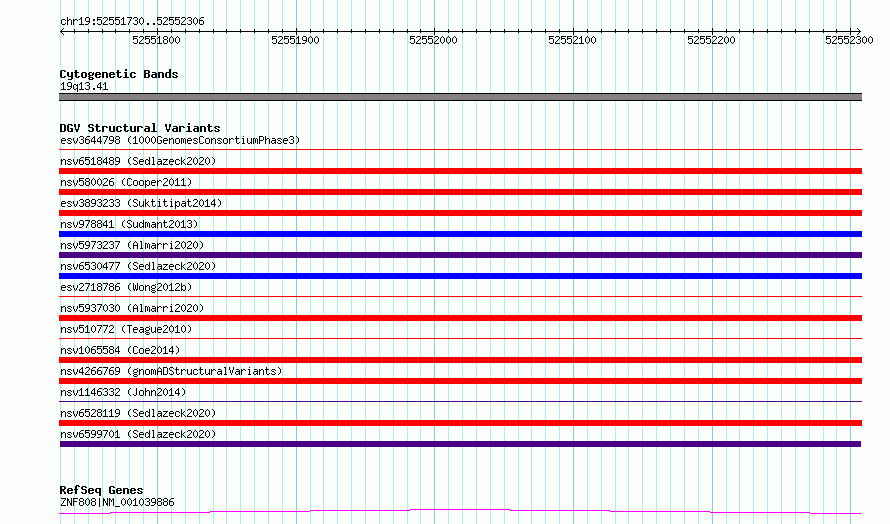
Task: Click the purple bar under nsv6599701
Action: 460,444
